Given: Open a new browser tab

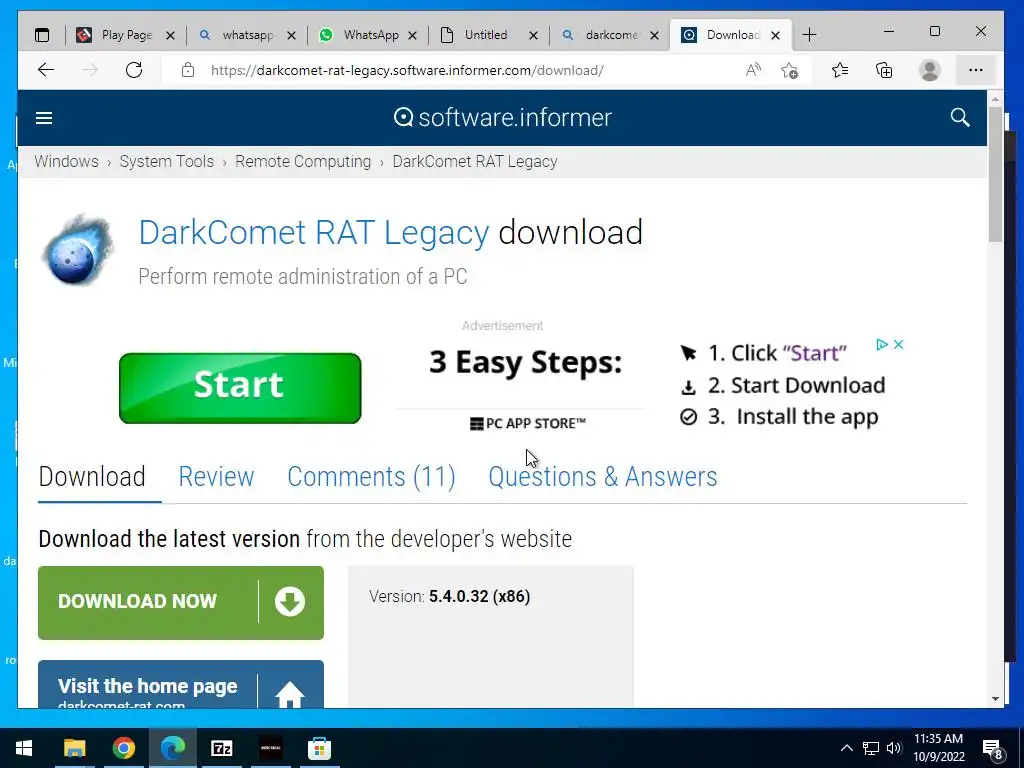Looking at the screenshot, I should (809, 35).
